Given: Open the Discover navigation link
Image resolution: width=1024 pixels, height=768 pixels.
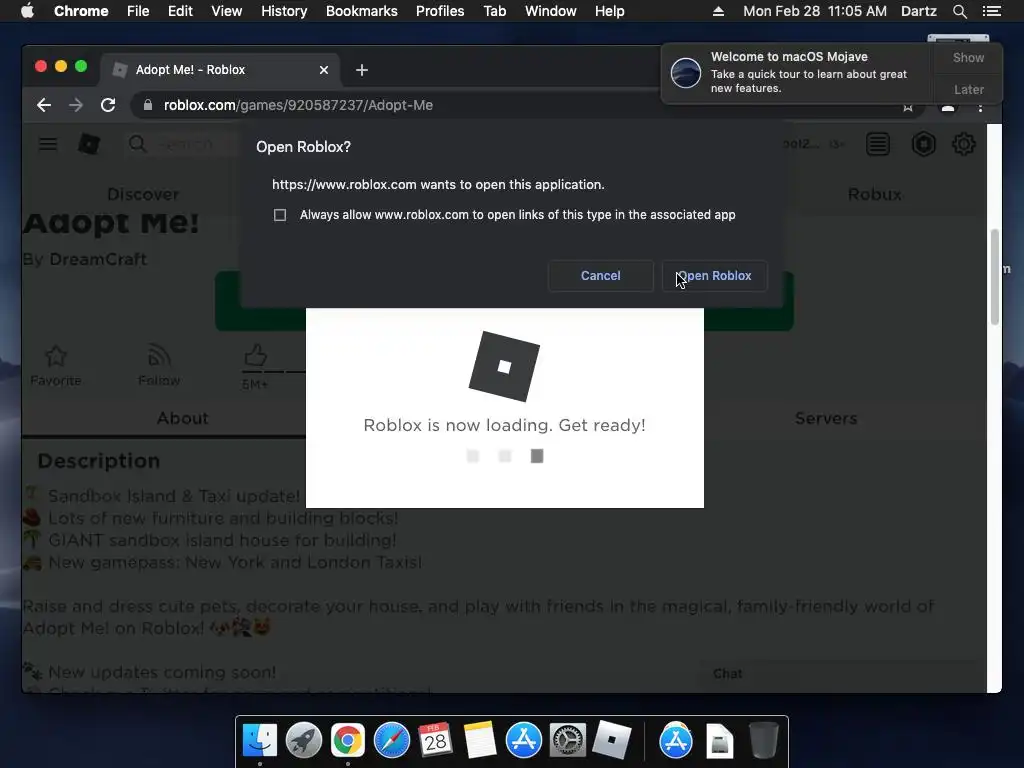Looking at the screenshot, I should pos(143,194).
